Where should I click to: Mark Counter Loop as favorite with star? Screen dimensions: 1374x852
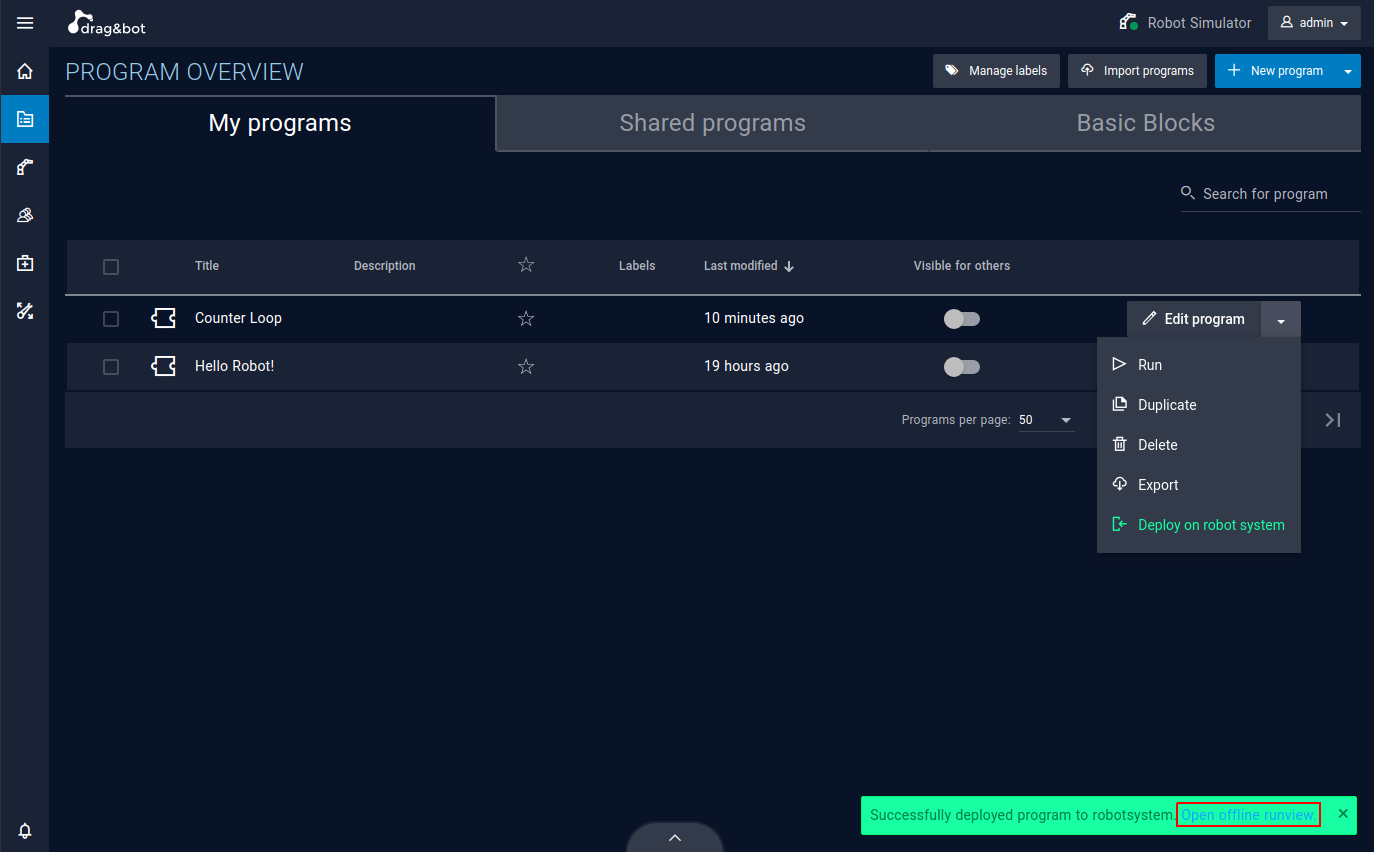pos(526,319)
